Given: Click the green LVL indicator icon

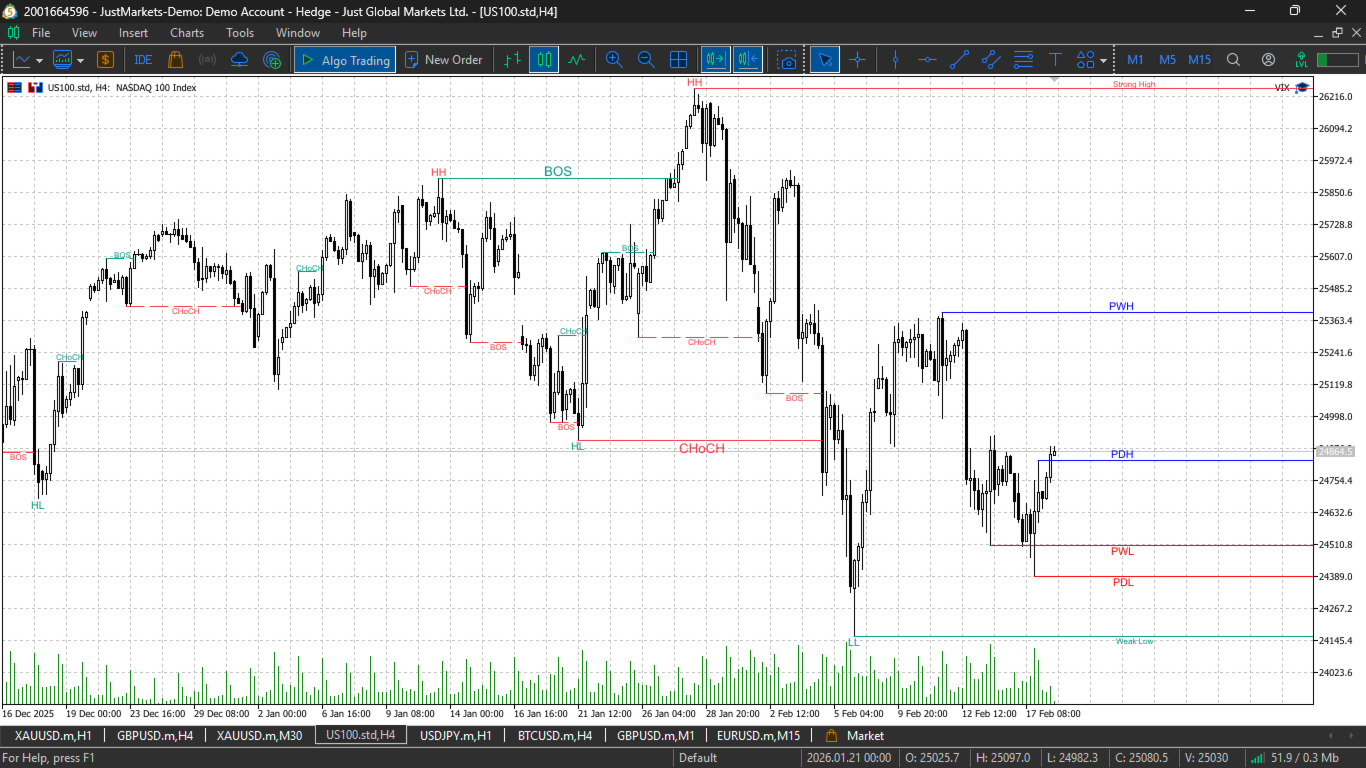Looking at the screenshot, I should (1300, 60).
